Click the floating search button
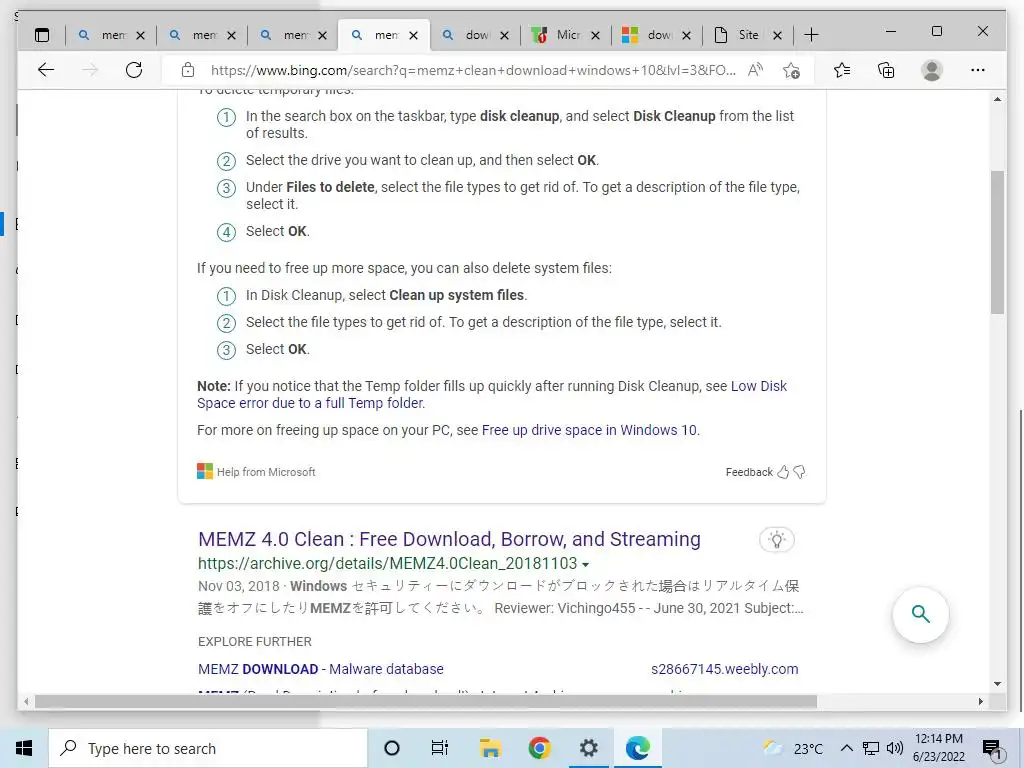1024x768 pixels. pyautogui.click(x=921, y=615)
